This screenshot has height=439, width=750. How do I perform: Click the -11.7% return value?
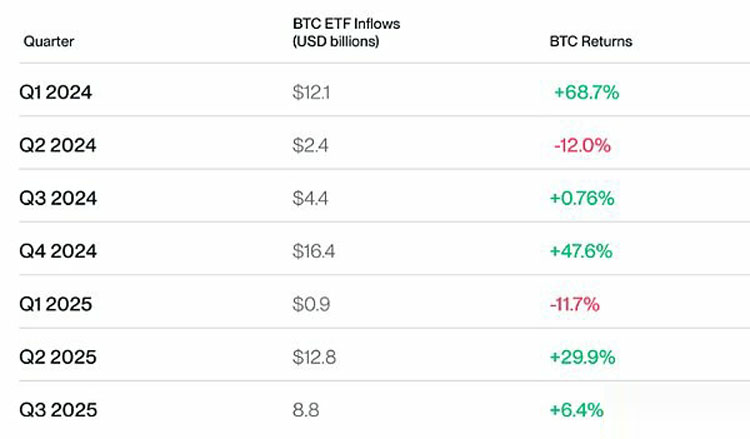576,304
